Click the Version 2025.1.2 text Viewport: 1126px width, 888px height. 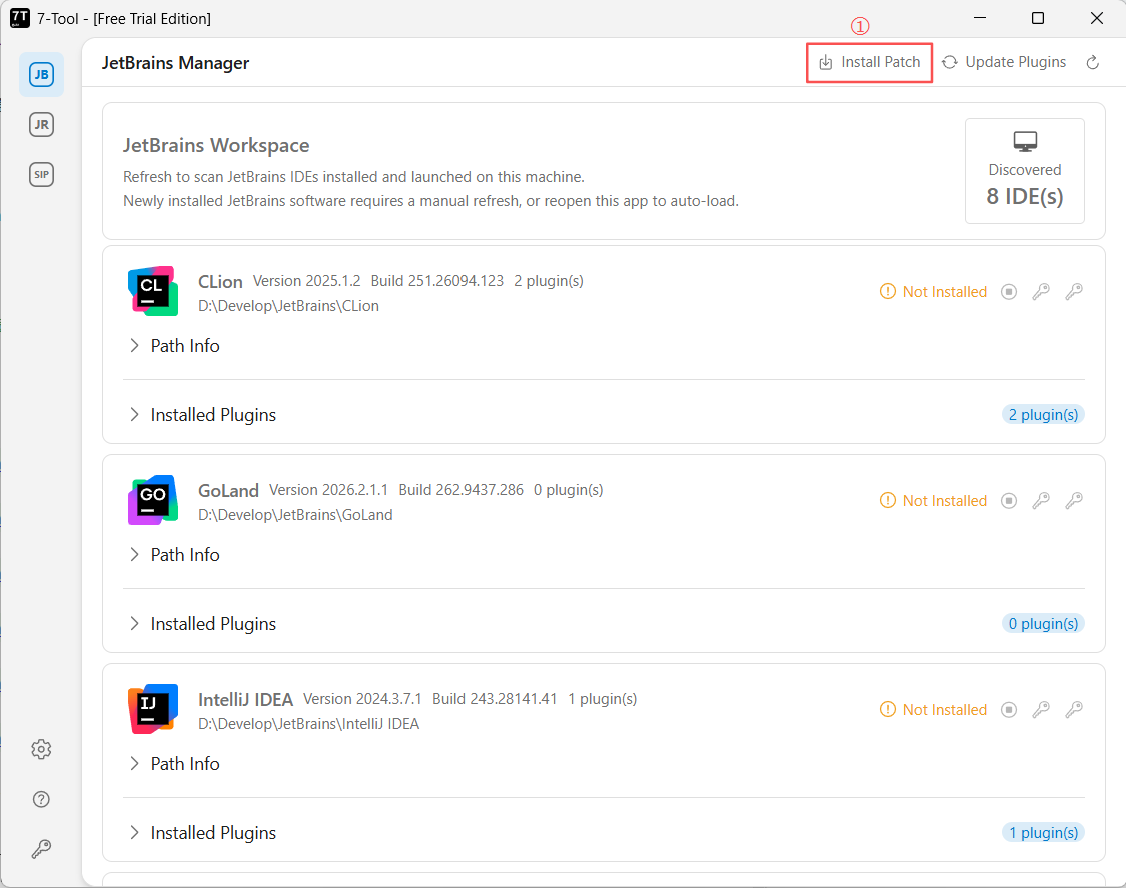(307, 281)
